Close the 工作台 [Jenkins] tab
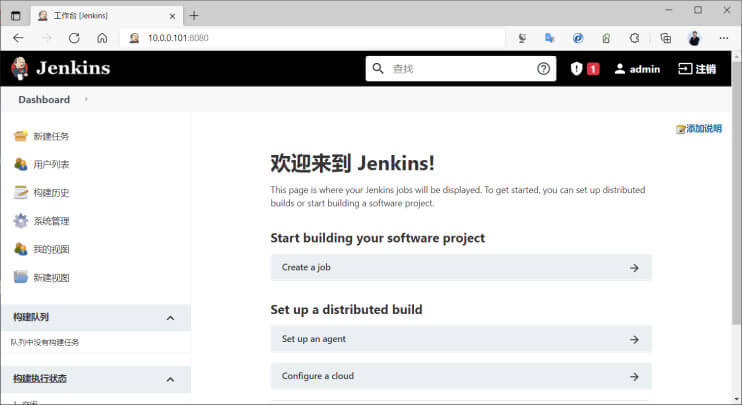Image resolution: width=742 pixels, height=405 pixels. tap(172, 16)
